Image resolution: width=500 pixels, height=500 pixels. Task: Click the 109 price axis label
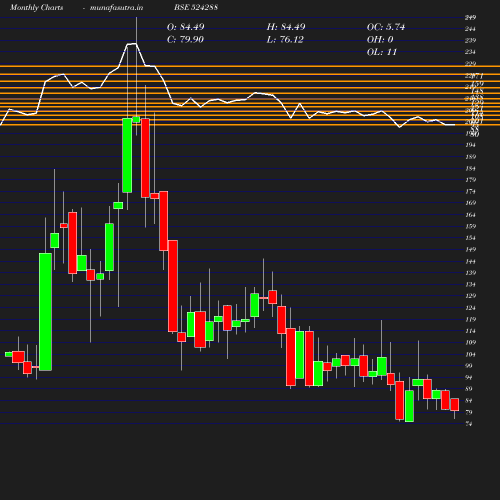[x=470, y=342]
